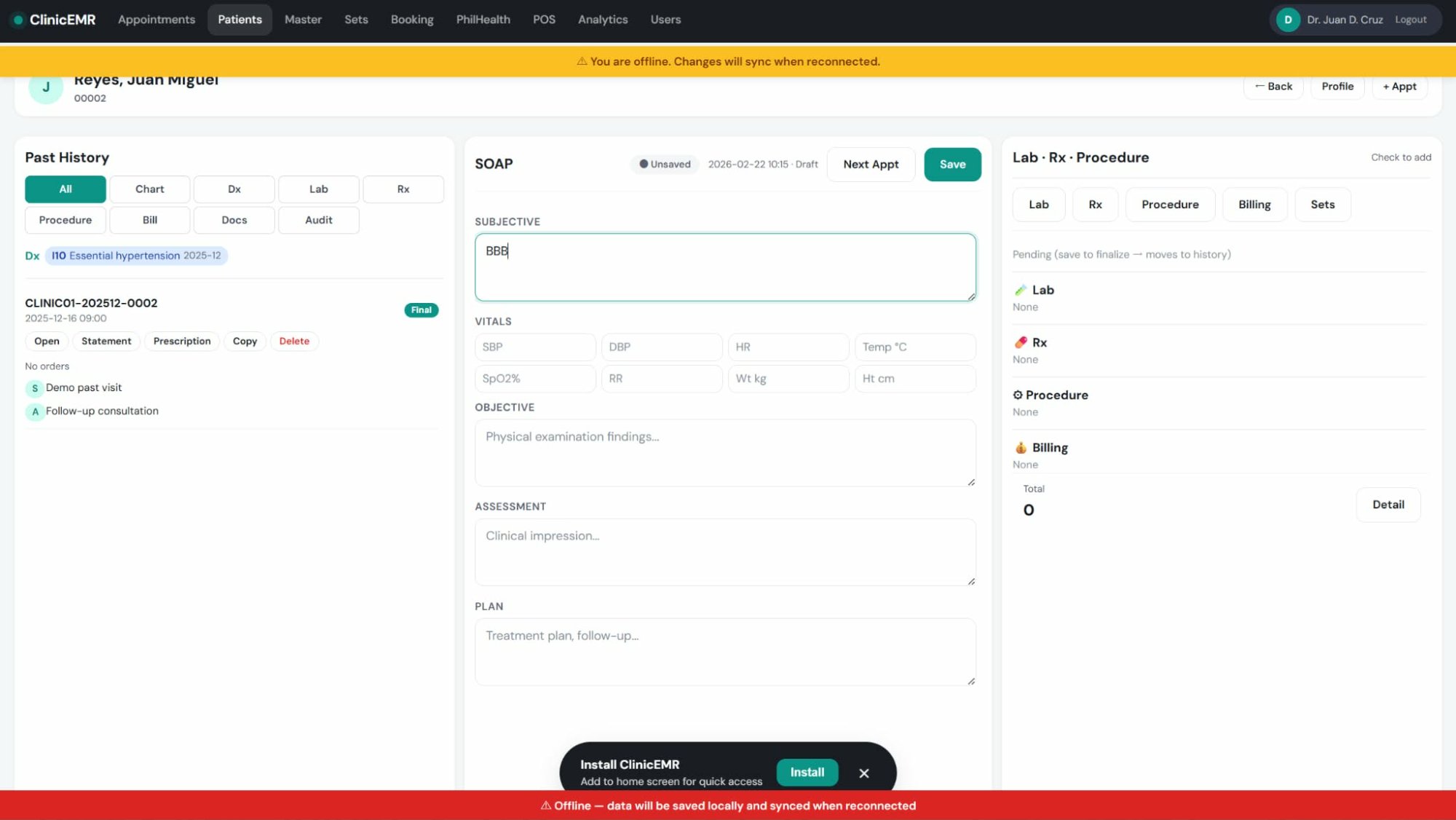Click the Assessment clinical impression field

click(724, 552)
